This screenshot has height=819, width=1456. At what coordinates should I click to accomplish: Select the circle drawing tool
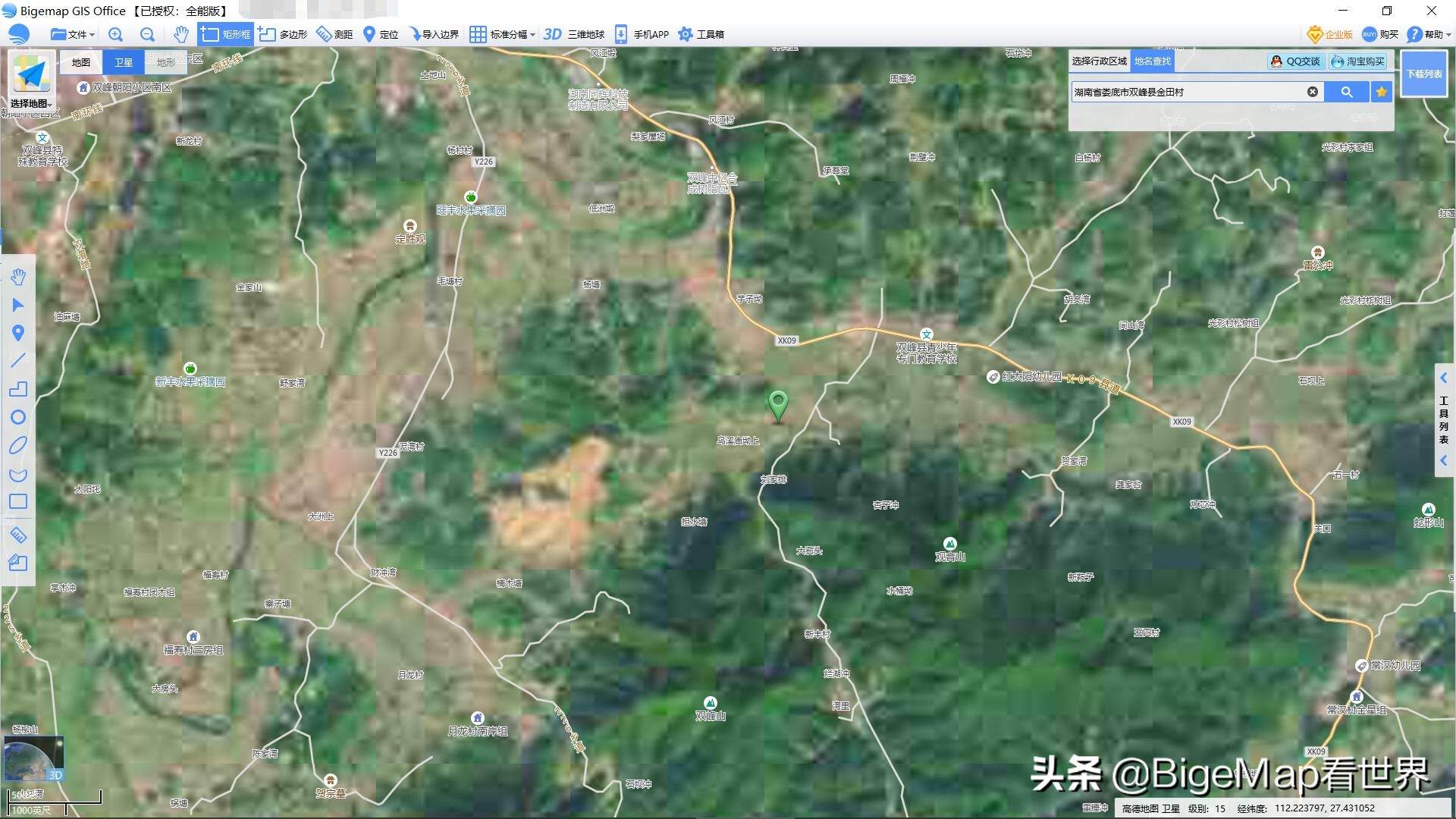19,417
